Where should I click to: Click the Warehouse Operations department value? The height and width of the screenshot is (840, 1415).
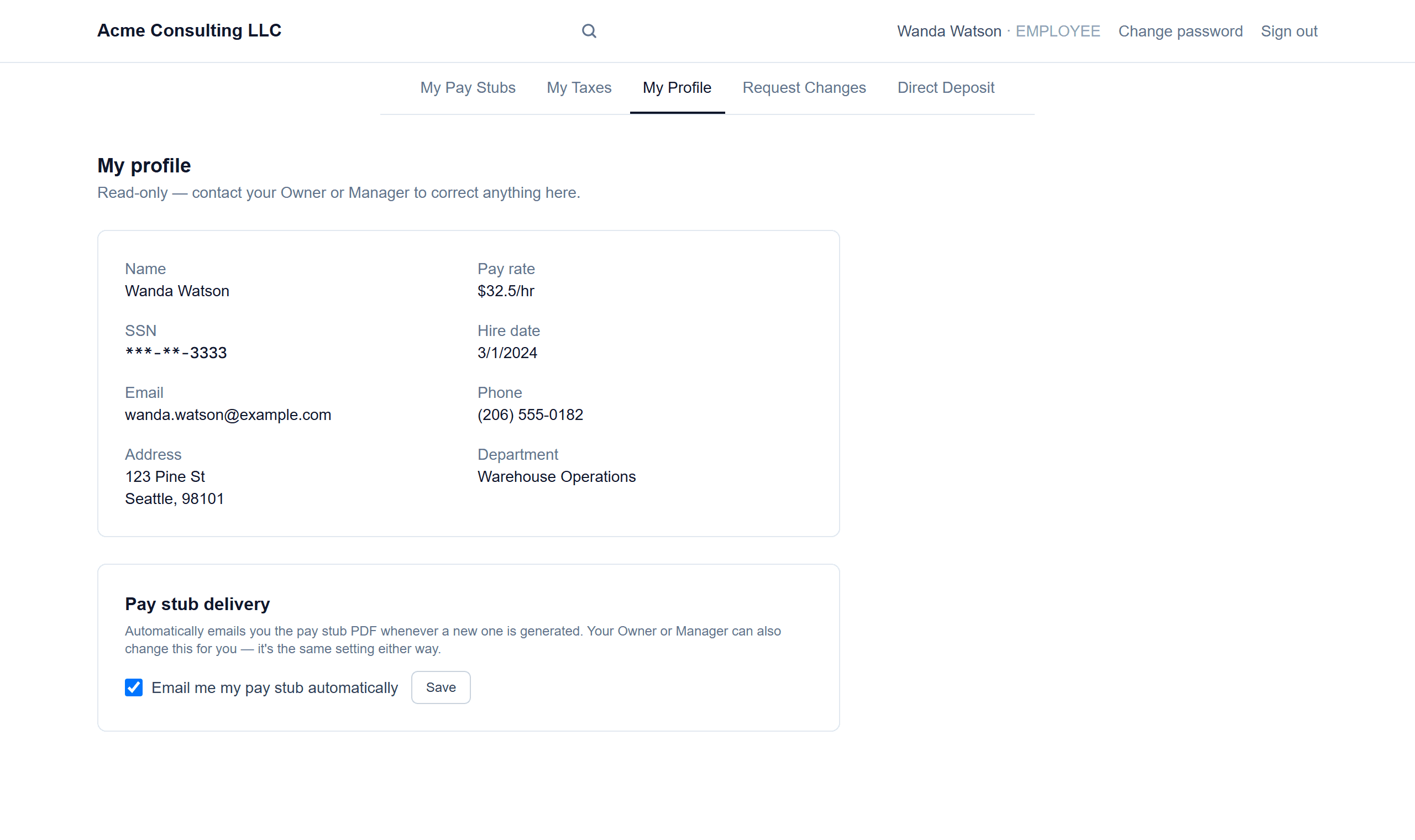point(557,476)
